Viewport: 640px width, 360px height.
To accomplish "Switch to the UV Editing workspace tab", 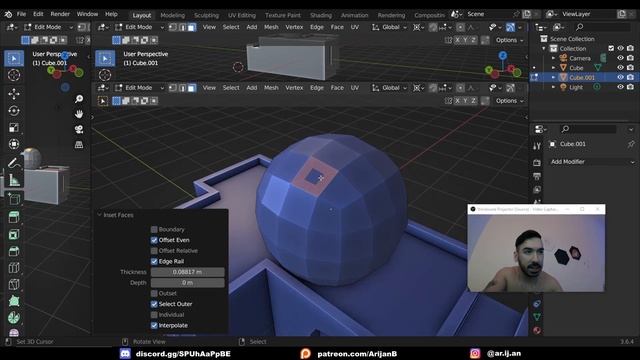I will click(x=242, y=15).
